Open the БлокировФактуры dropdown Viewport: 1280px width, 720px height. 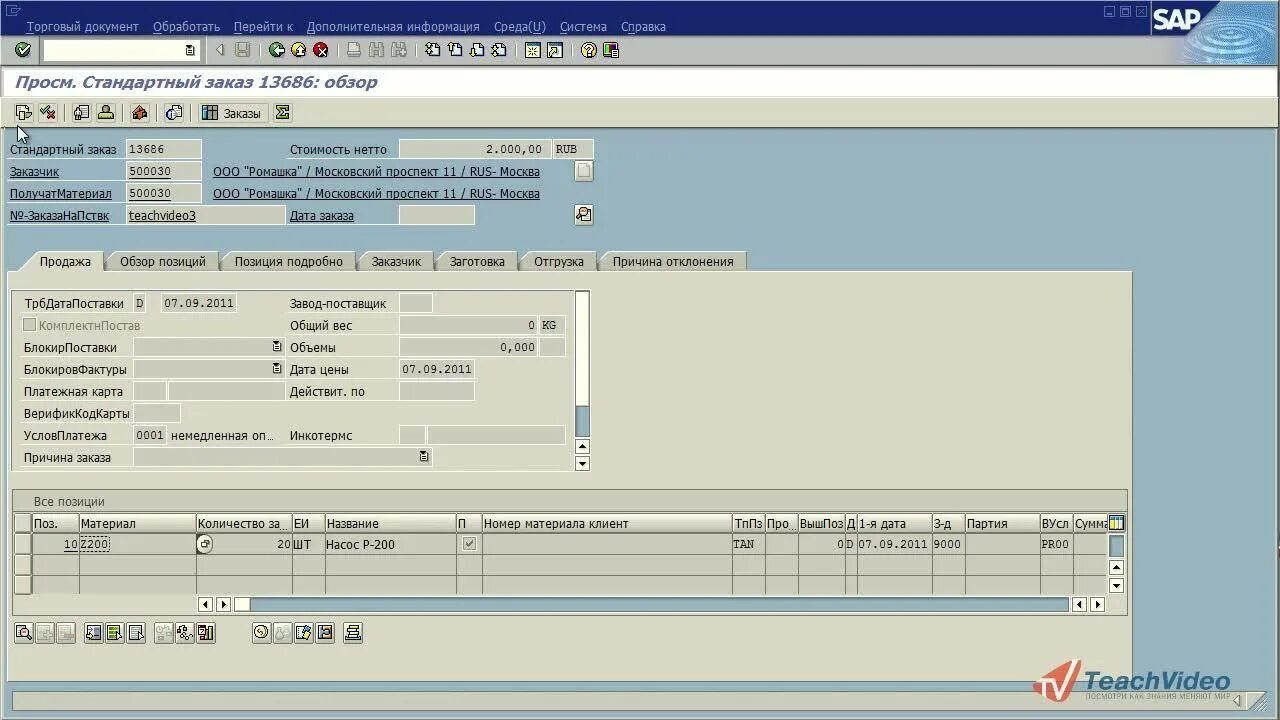pyautogui.click(x=277, y=369)
